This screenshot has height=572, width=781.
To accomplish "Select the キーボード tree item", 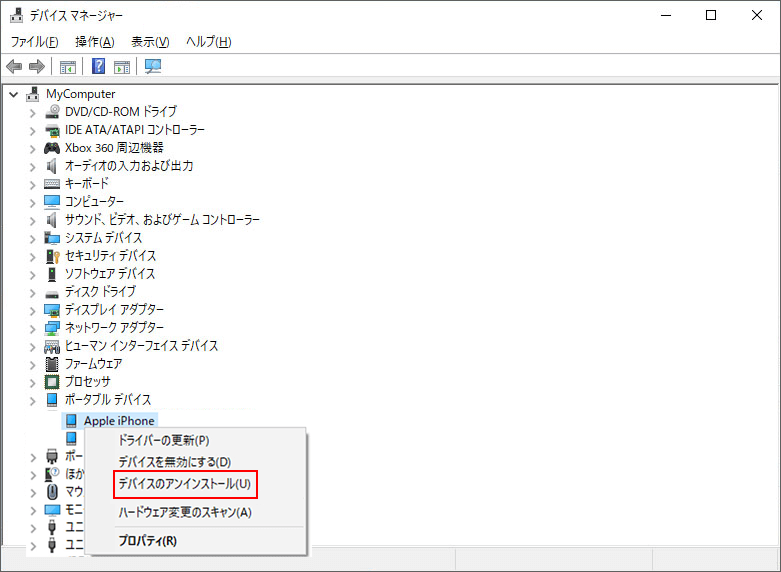I will coord(87,183).
